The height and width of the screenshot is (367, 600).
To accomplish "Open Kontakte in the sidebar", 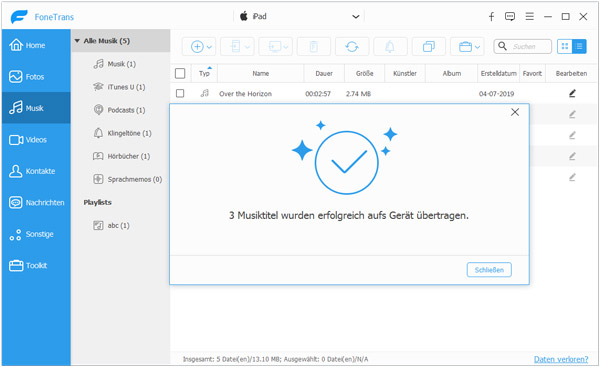I will [36, 171].
